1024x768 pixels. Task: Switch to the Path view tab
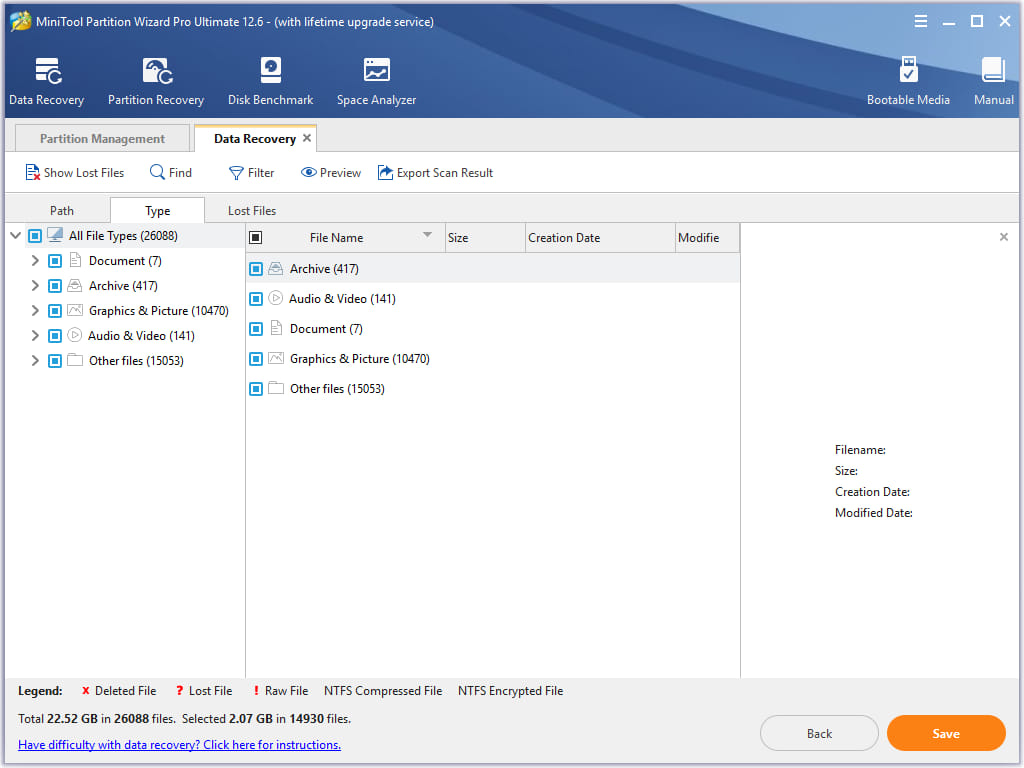[x=61, y=210]
